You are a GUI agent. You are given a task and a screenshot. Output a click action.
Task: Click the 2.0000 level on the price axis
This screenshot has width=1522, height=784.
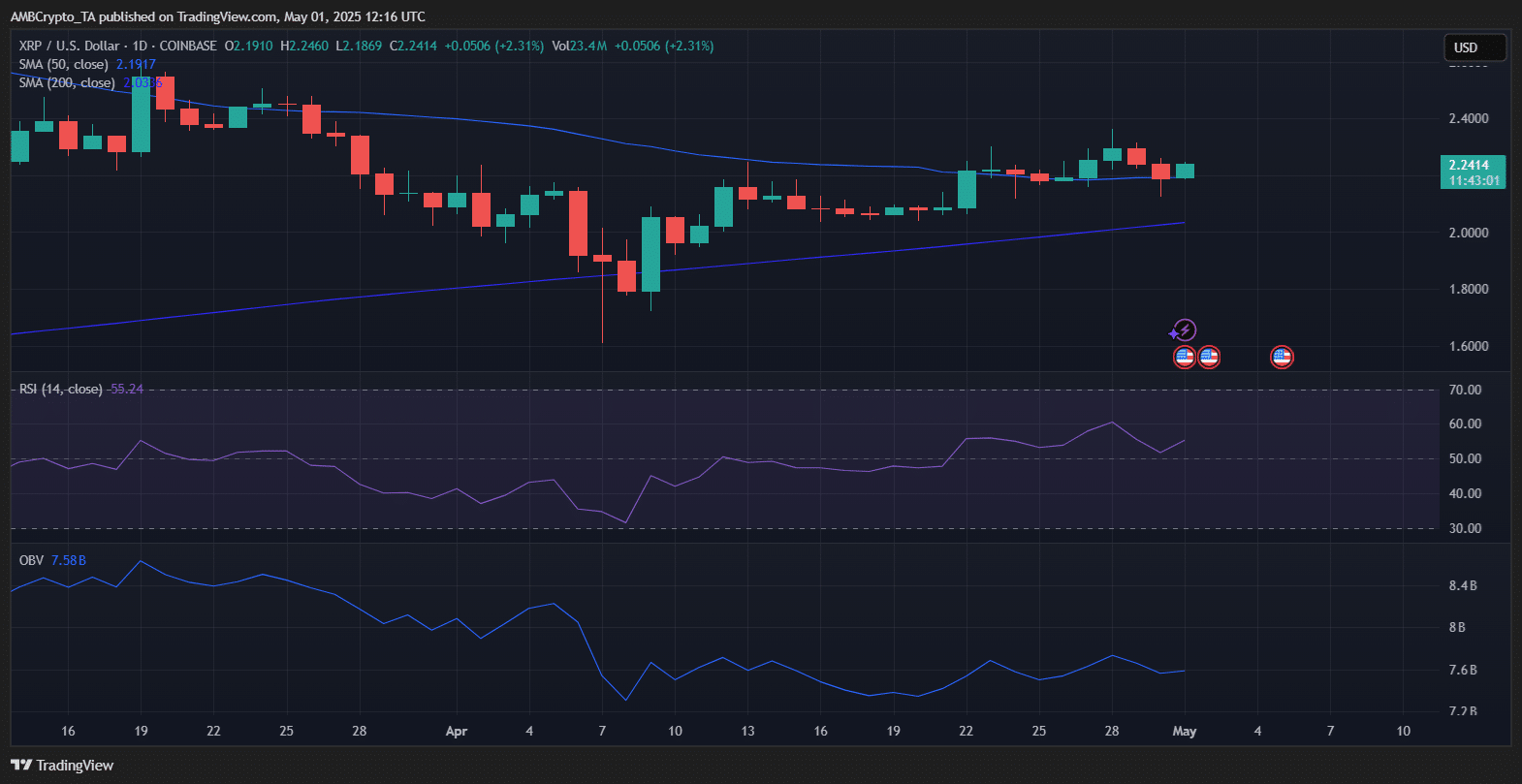click(x=1468, y=233)
